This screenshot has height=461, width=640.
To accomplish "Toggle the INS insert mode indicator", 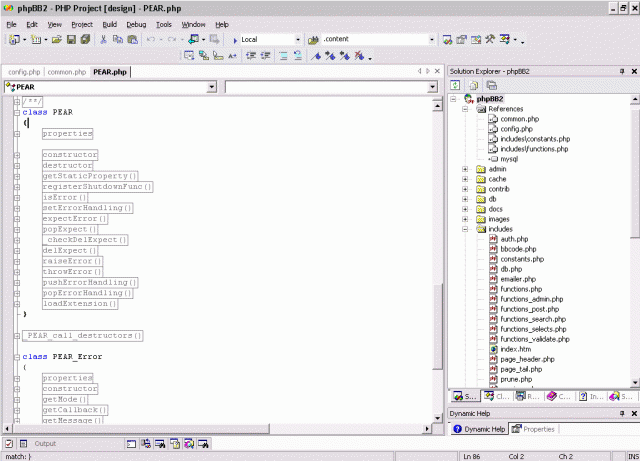I will click(x=633, y=457).
